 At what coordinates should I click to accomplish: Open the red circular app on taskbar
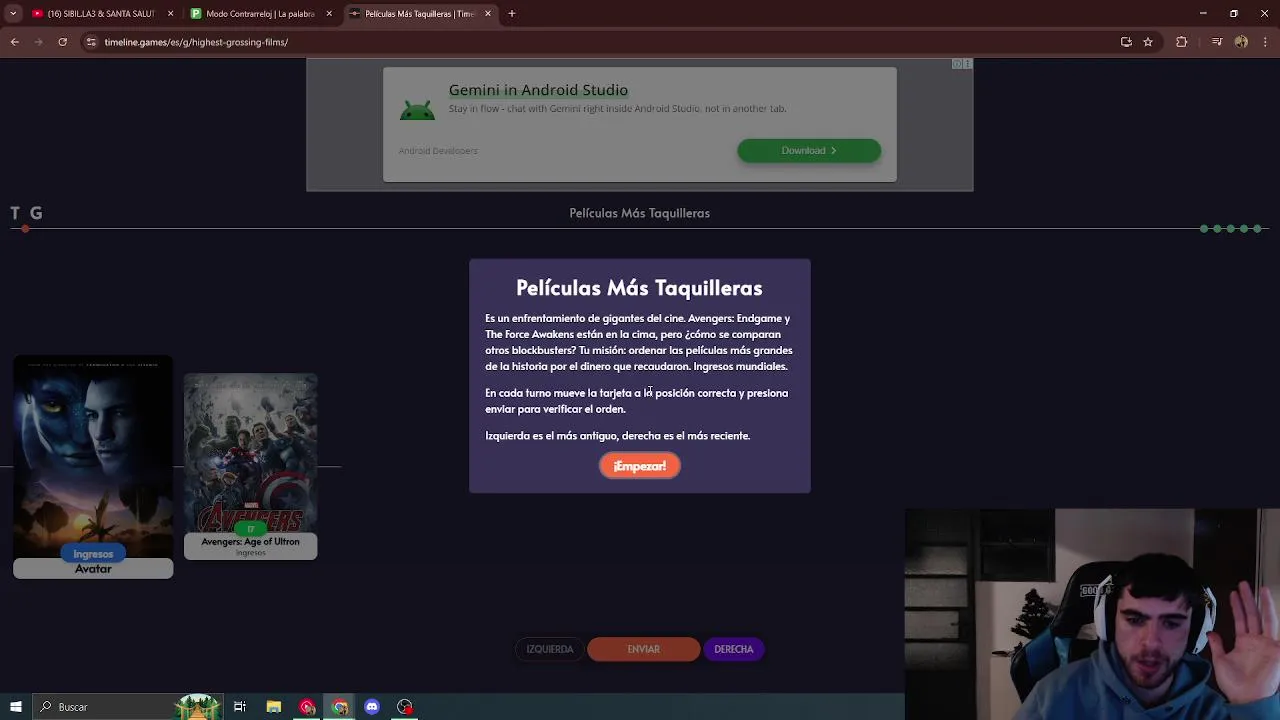pos(307,707)
